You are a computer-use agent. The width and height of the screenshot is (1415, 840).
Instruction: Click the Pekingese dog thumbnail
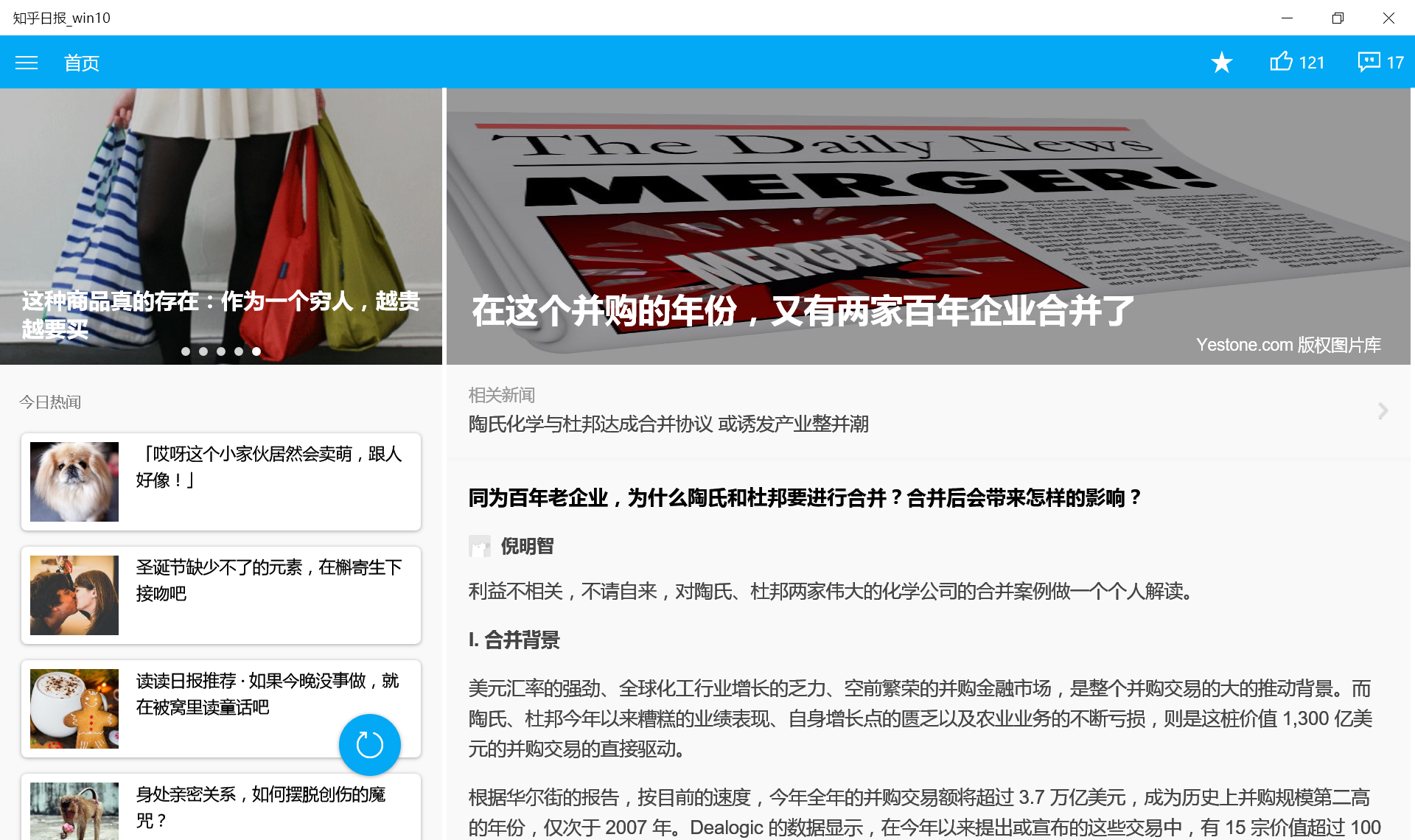(74, 482)
